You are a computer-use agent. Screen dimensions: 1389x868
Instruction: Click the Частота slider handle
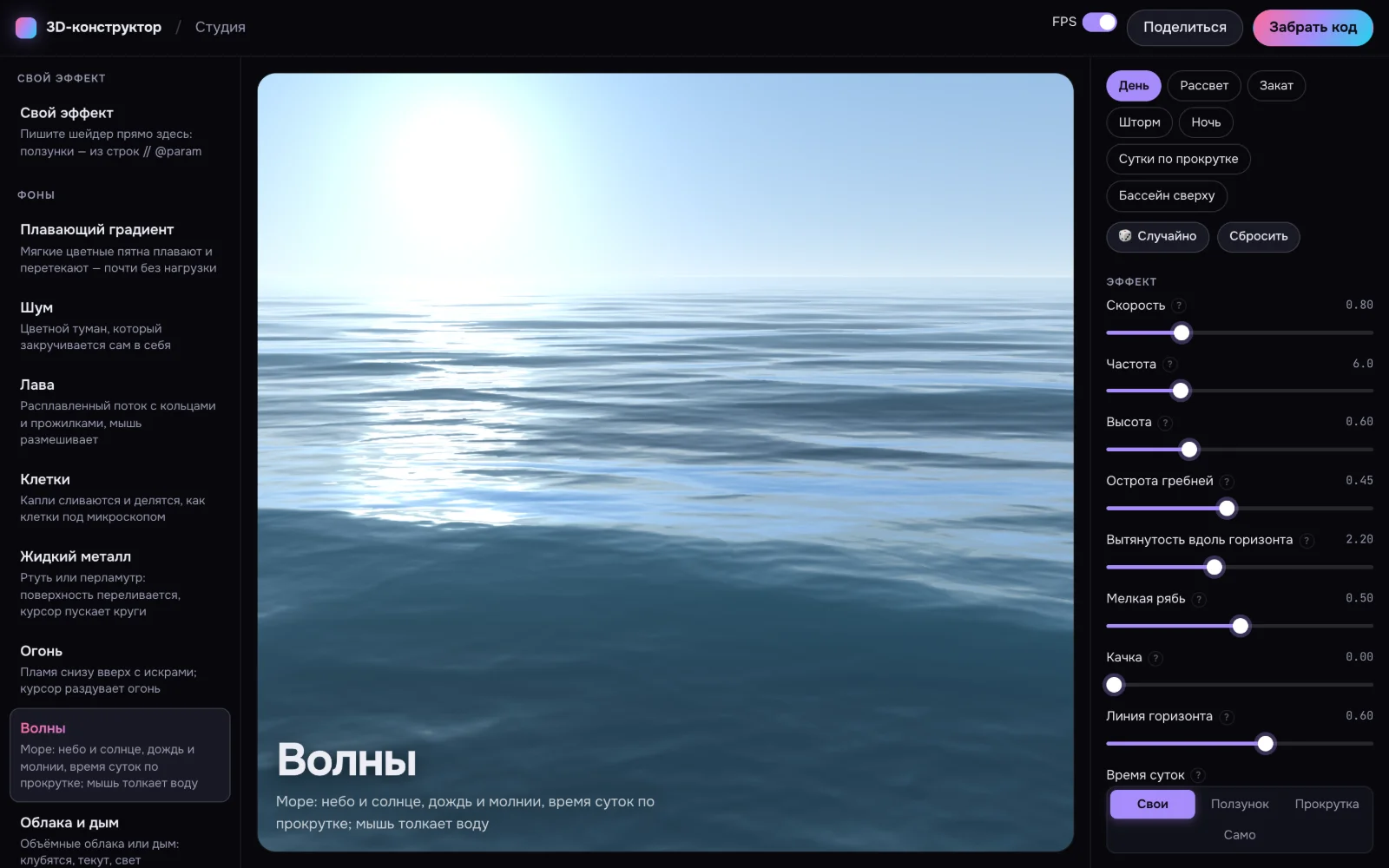(1181, 391)
